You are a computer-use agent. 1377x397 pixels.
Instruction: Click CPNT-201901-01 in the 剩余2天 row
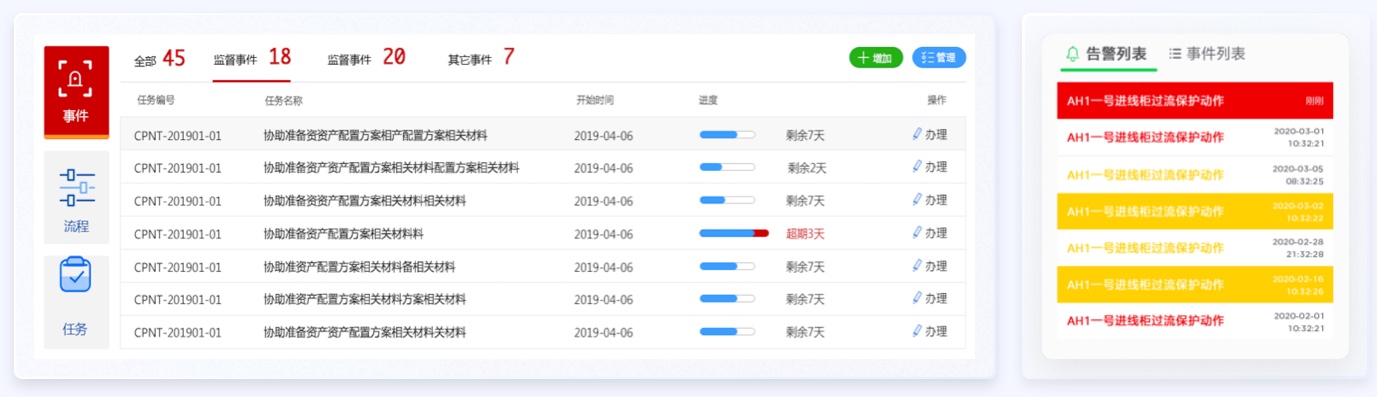point(178,168)
